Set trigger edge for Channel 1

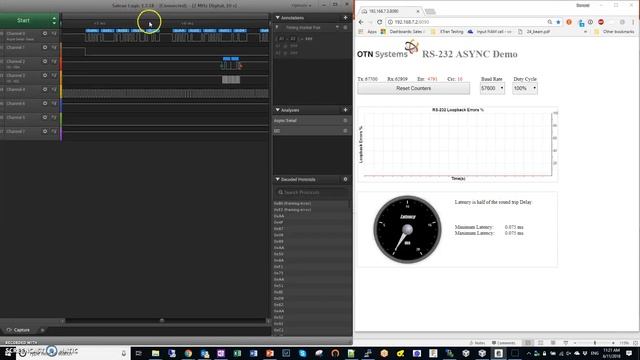pyautogui.click(x=54, y=47)
